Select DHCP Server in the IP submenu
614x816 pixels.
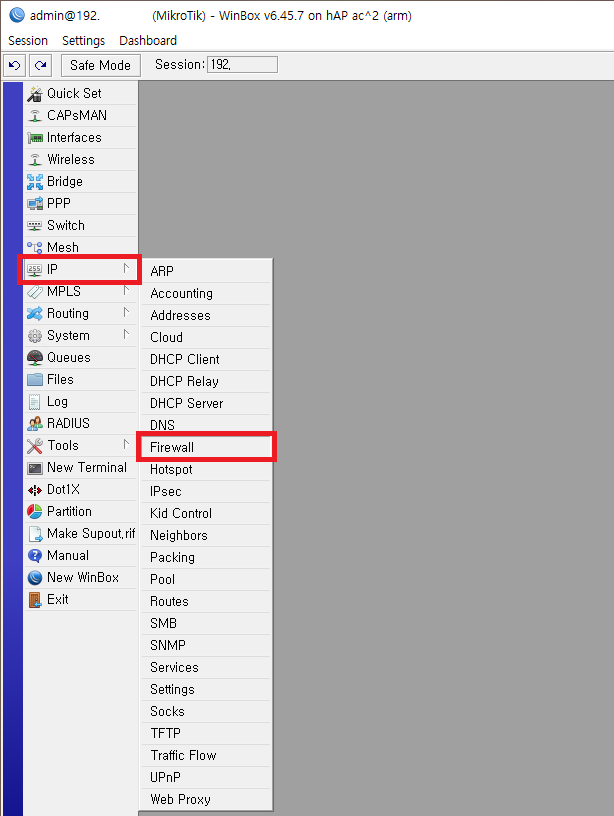206,403
